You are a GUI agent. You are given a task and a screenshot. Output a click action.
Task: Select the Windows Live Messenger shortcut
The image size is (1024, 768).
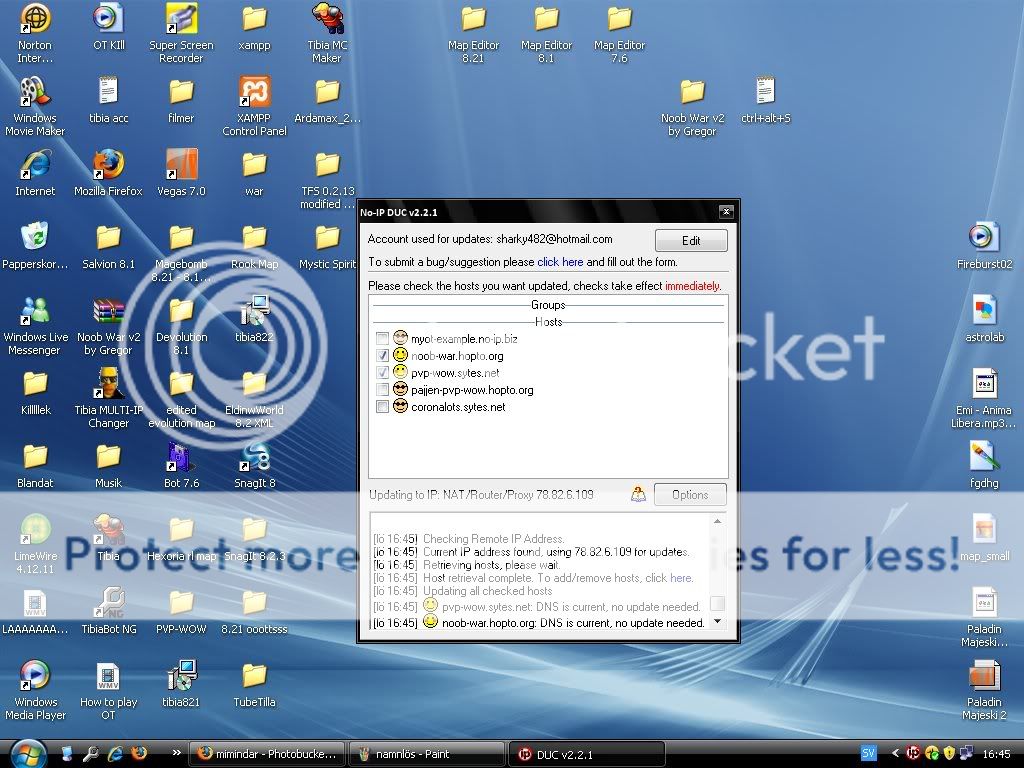35,325
